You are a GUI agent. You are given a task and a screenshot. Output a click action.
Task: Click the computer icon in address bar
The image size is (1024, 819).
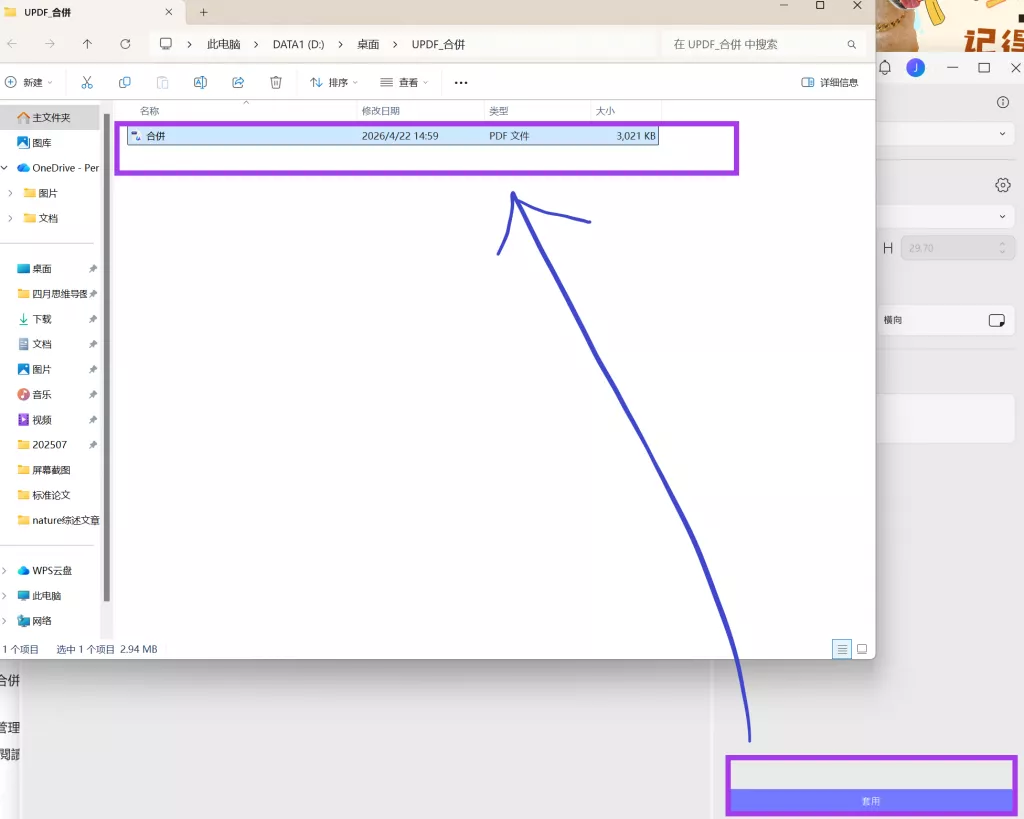pos(166,44)
